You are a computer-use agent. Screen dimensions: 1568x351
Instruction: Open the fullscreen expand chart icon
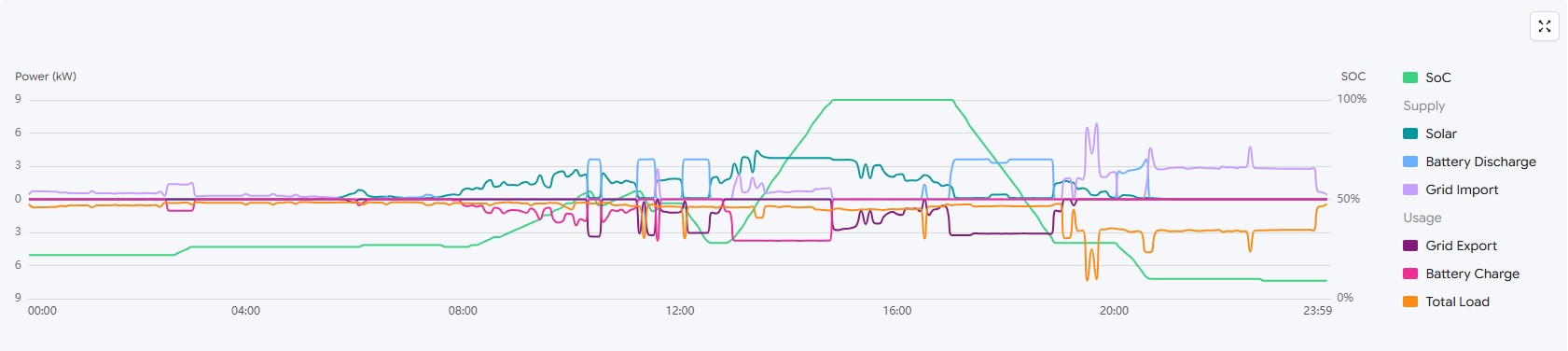(x=1545, y=26)
